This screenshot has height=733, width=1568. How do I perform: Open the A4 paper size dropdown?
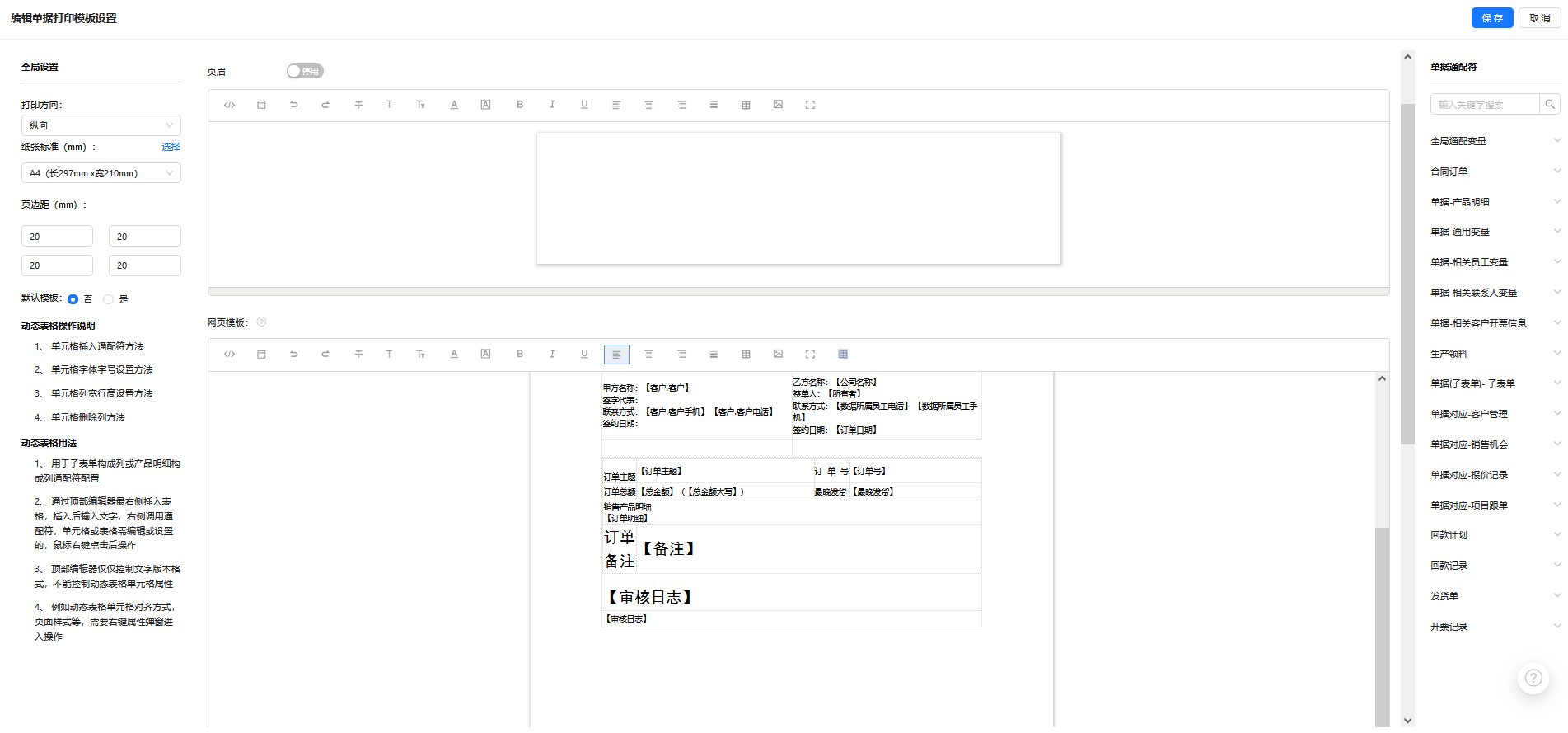[x=101, y=173]
